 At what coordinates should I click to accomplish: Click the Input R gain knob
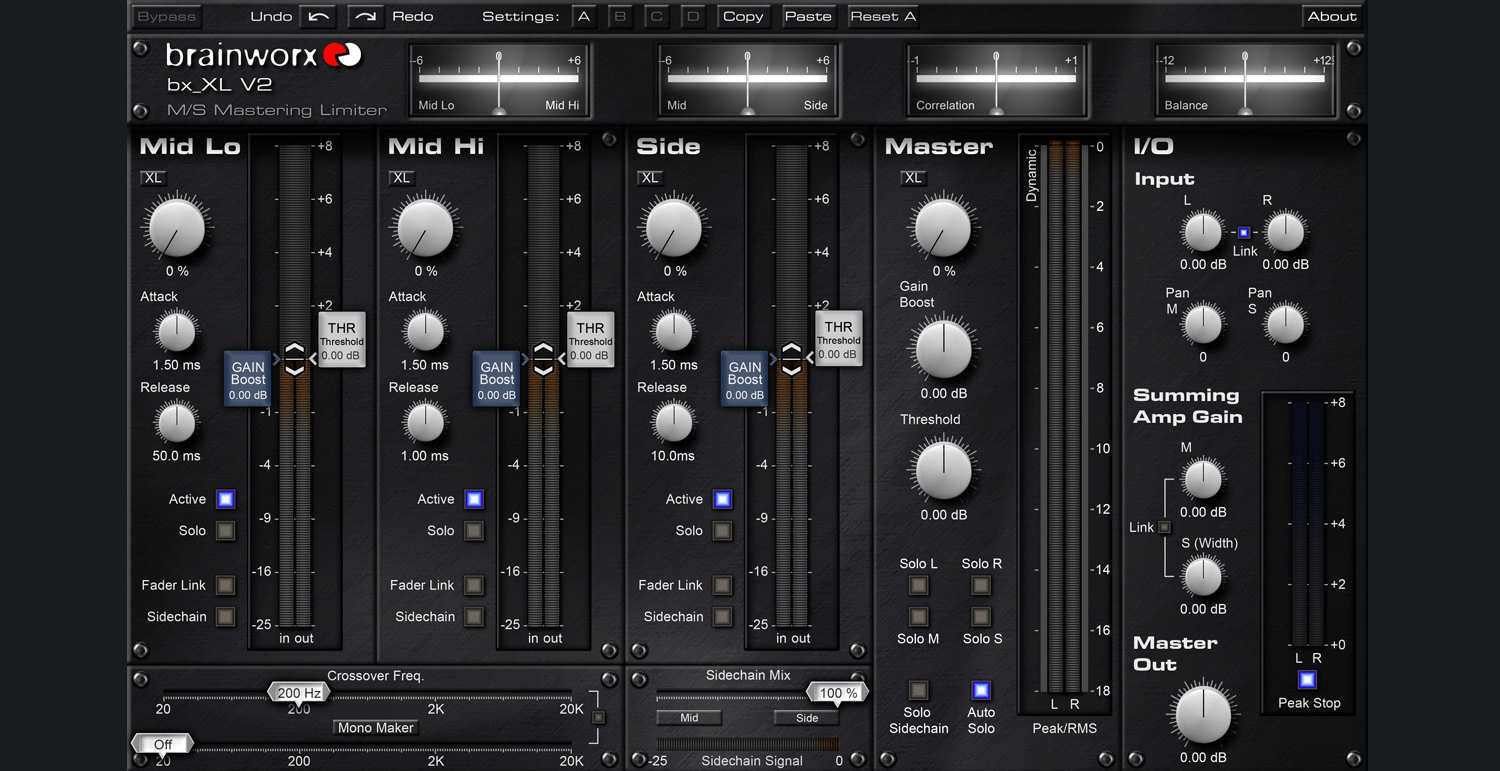(1285, 232)
